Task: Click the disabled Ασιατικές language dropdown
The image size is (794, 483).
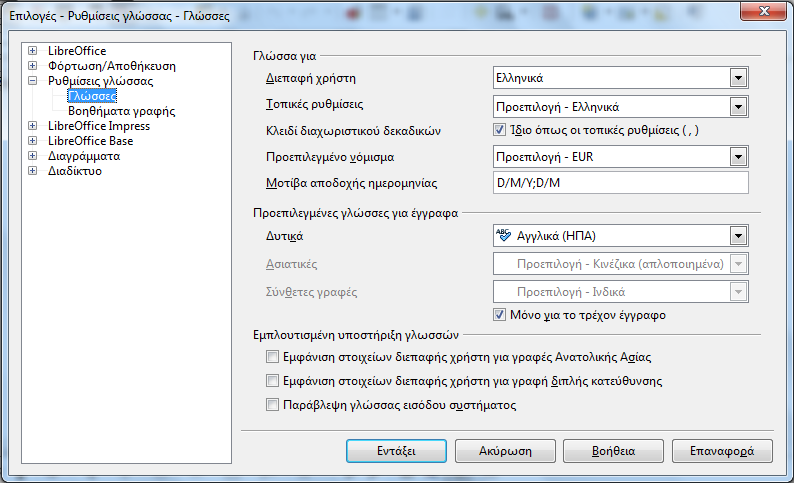Action: 621,264
